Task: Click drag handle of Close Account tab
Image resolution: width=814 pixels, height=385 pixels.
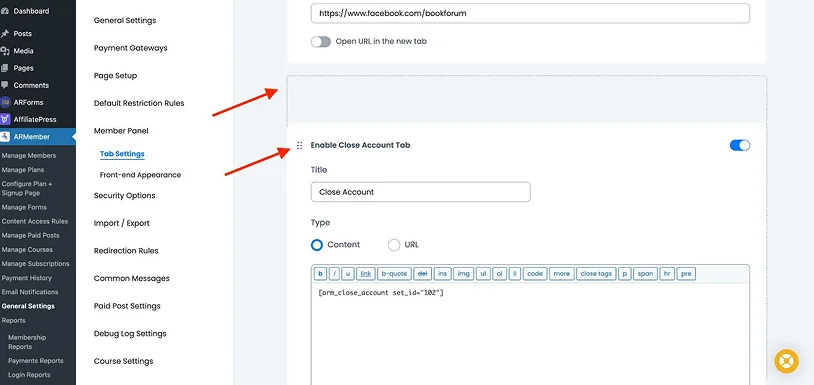Action: tap(300, 145)
